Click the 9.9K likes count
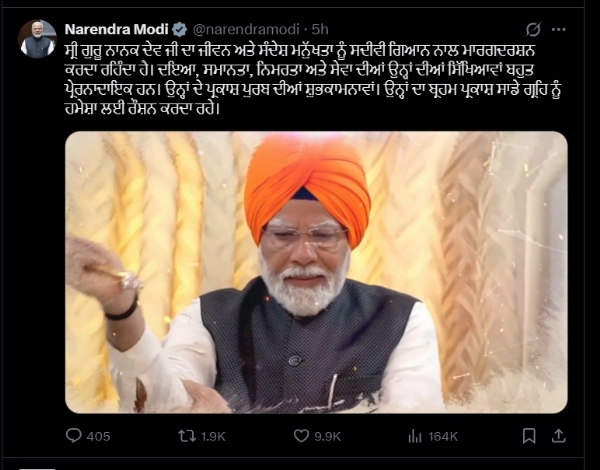Viewport: 600px width, 470px height. (x=328, y=436)
